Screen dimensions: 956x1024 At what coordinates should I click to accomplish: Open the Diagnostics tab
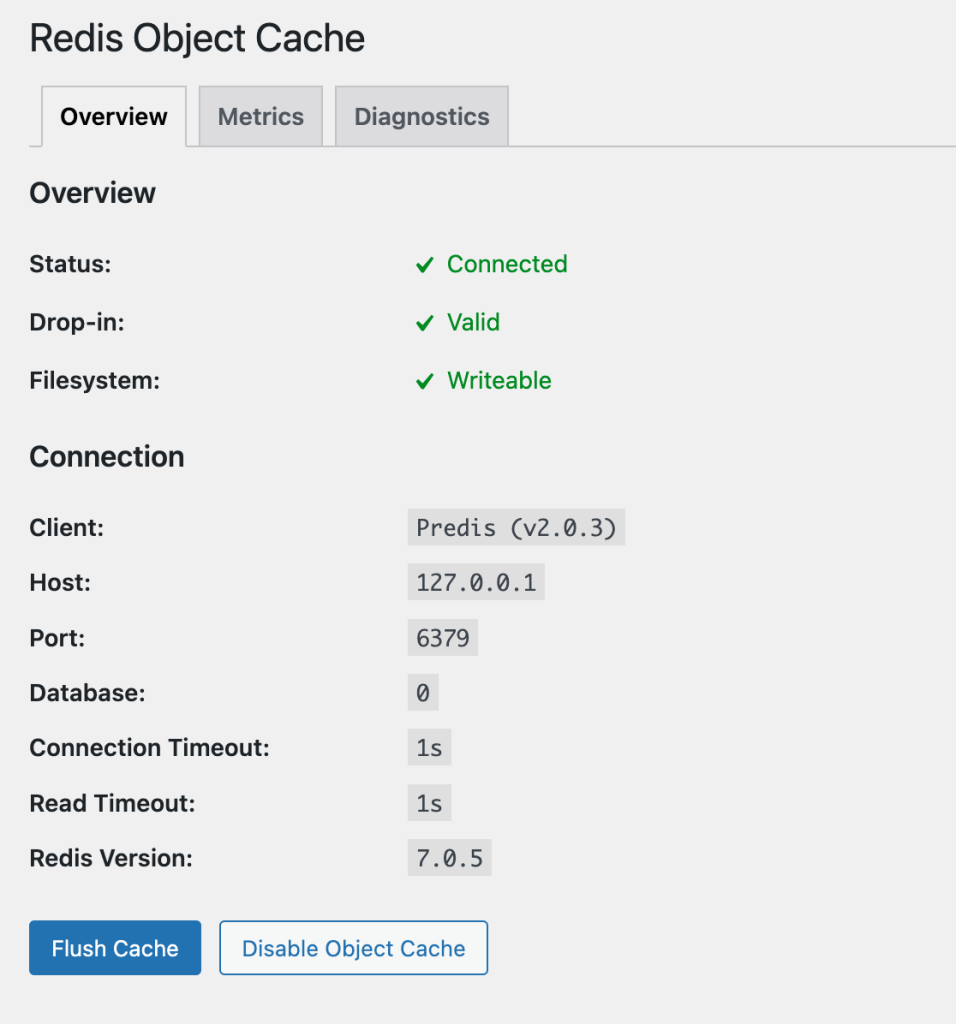421,117
